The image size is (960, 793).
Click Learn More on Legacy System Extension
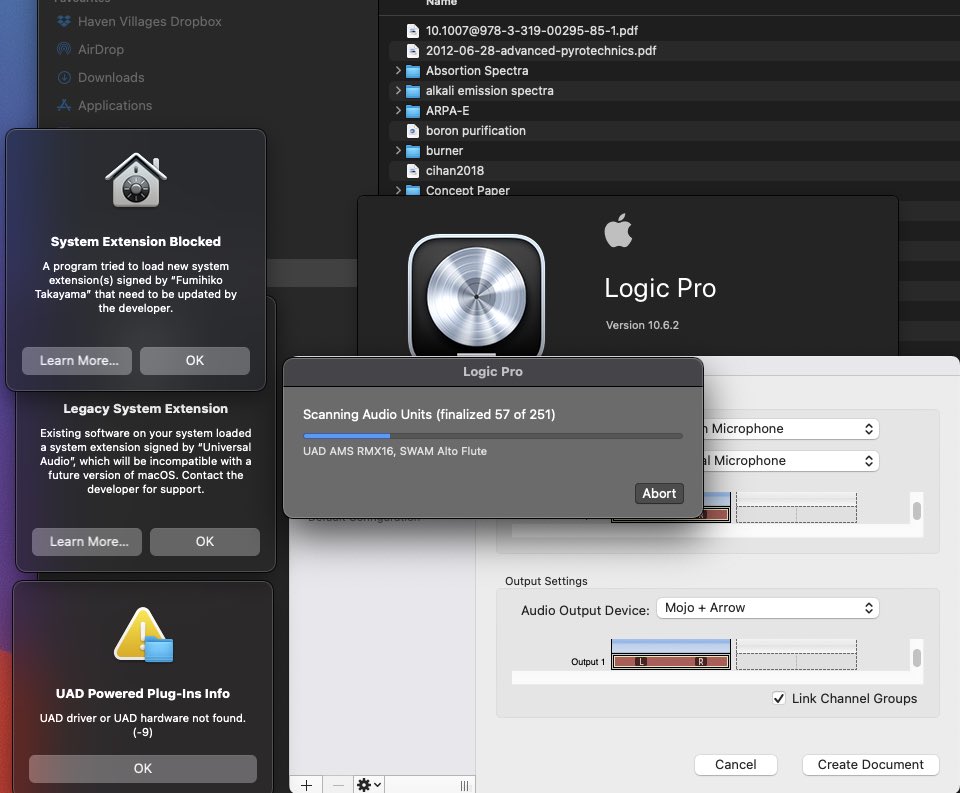click(87, 542)
